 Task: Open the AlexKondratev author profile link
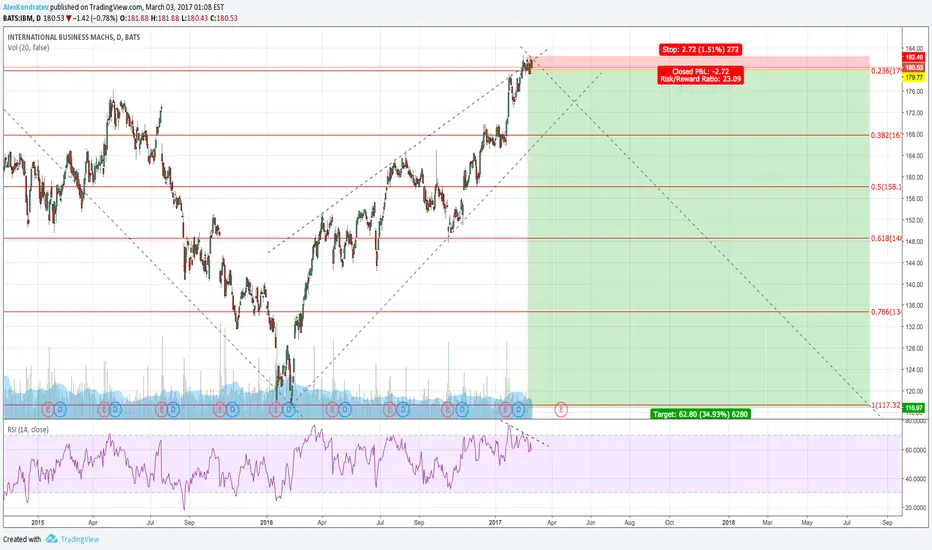[26, 7]
